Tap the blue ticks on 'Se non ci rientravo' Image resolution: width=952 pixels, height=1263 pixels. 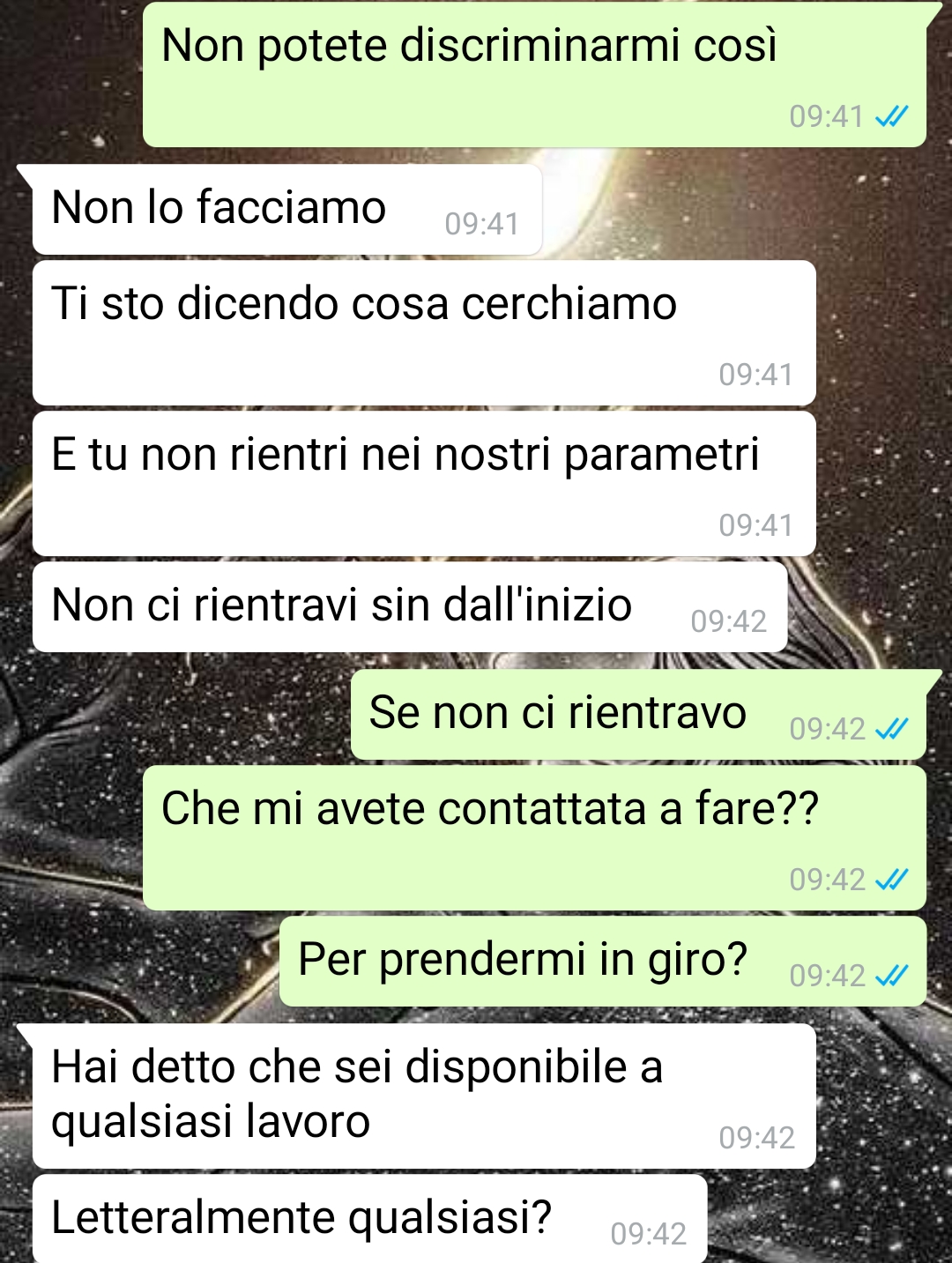(x=891, y=729)
